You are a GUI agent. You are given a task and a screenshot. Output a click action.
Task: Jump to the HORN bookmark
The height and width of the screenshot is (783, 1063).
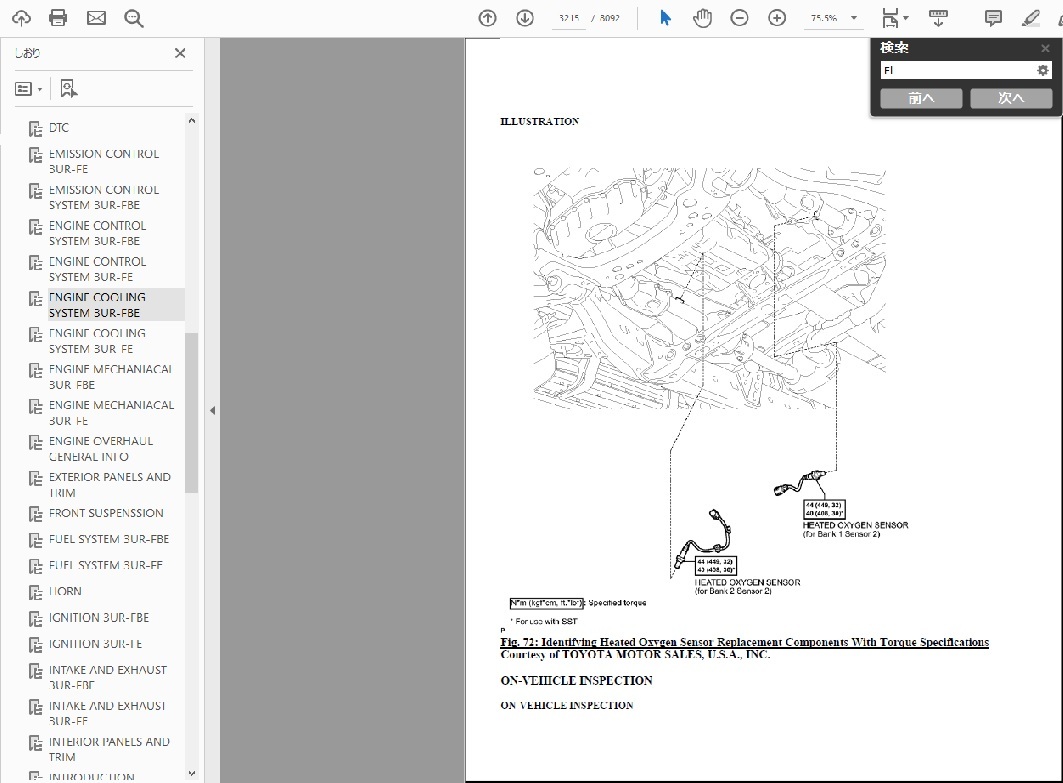(66, 591)
